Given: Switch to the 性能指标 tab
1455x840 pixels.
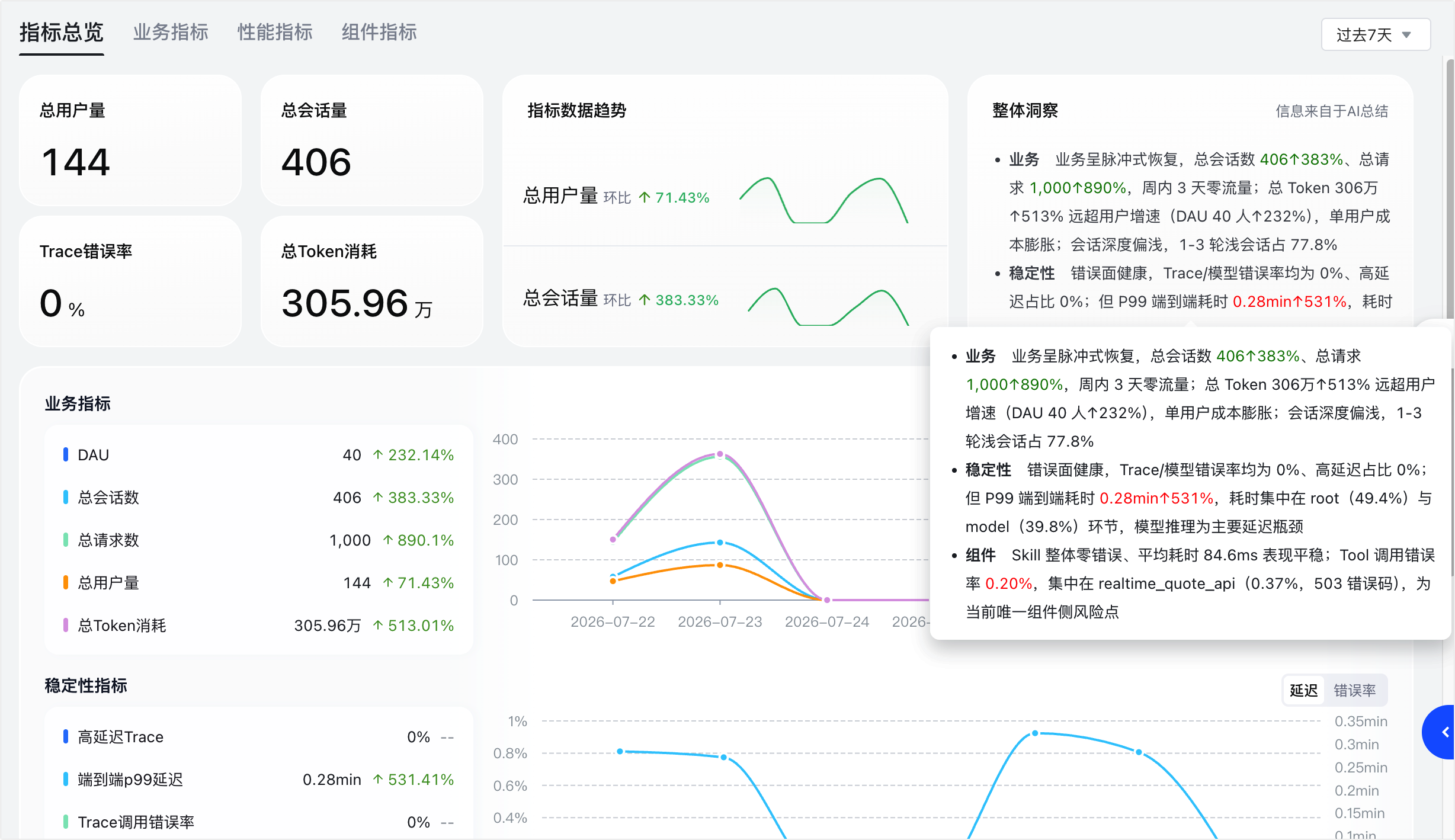Looking at the screenshot, I should pos(275,33).
